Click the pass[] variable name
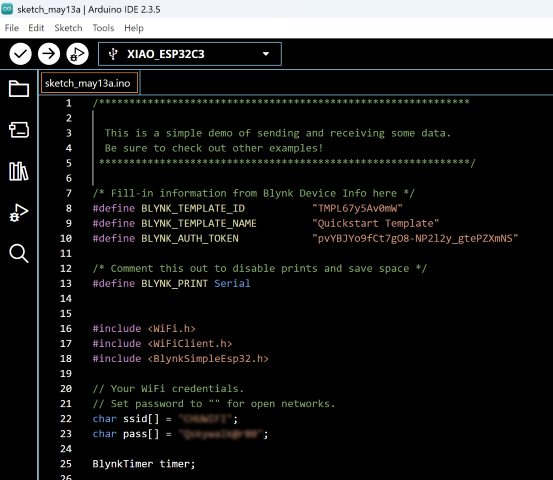This screenshot has width=553, height=480. (141, 434)
